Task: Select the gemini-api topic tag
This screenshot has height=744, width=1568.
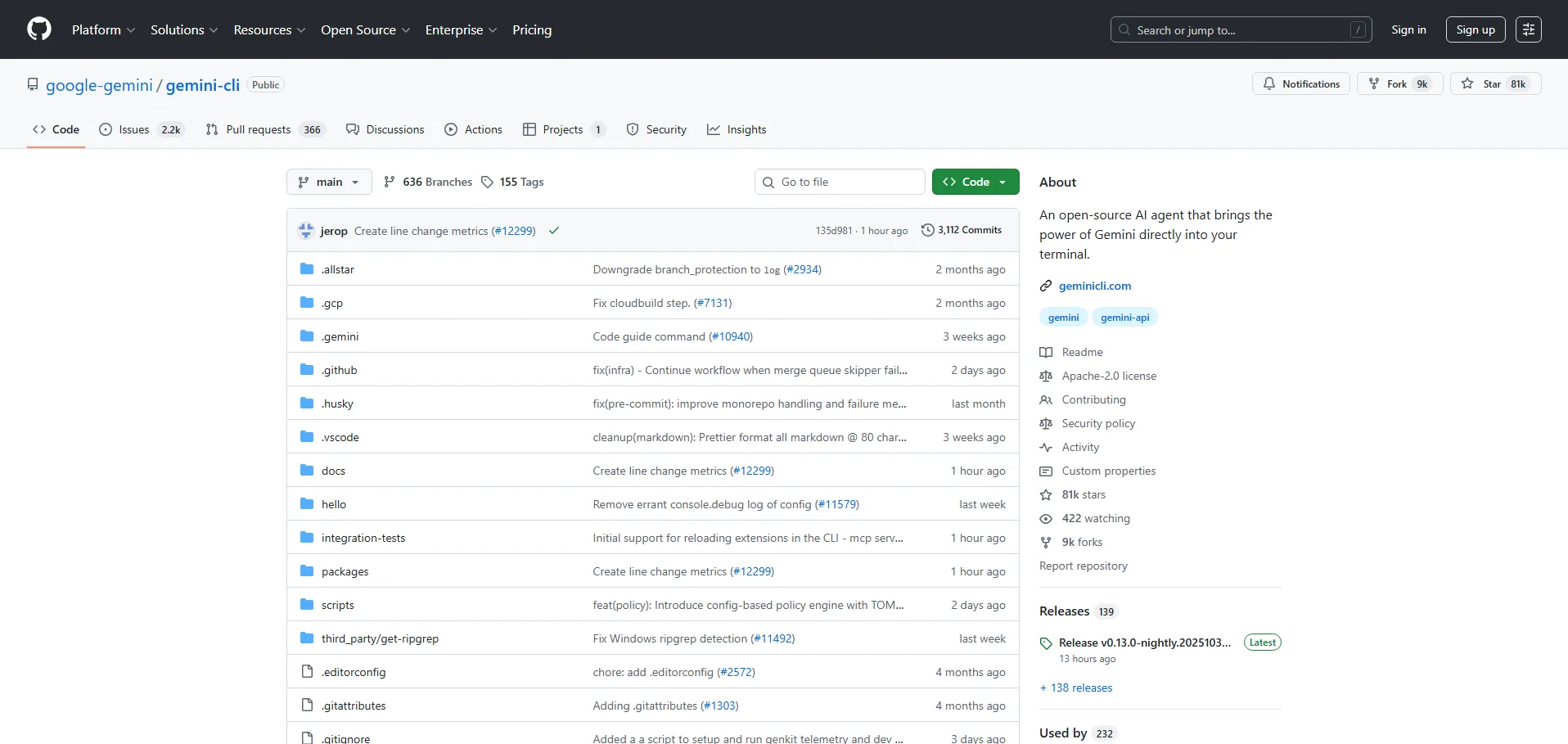Action: (x=1124, y=318)
